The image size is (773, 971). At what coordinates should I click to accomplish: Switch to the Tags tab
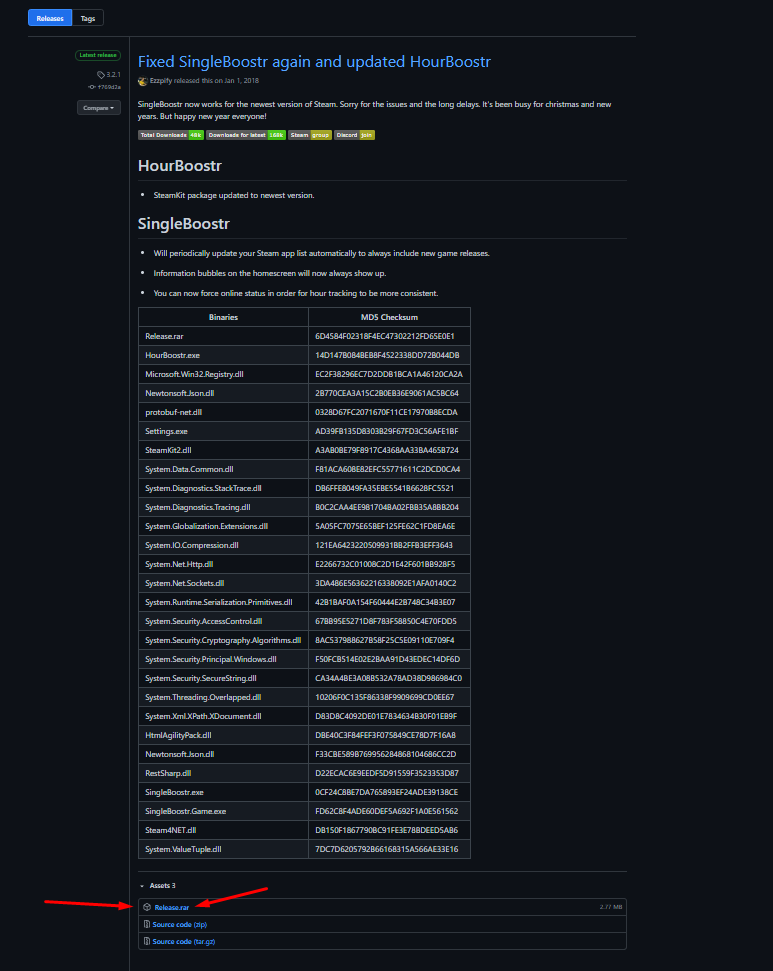[88, 18]
